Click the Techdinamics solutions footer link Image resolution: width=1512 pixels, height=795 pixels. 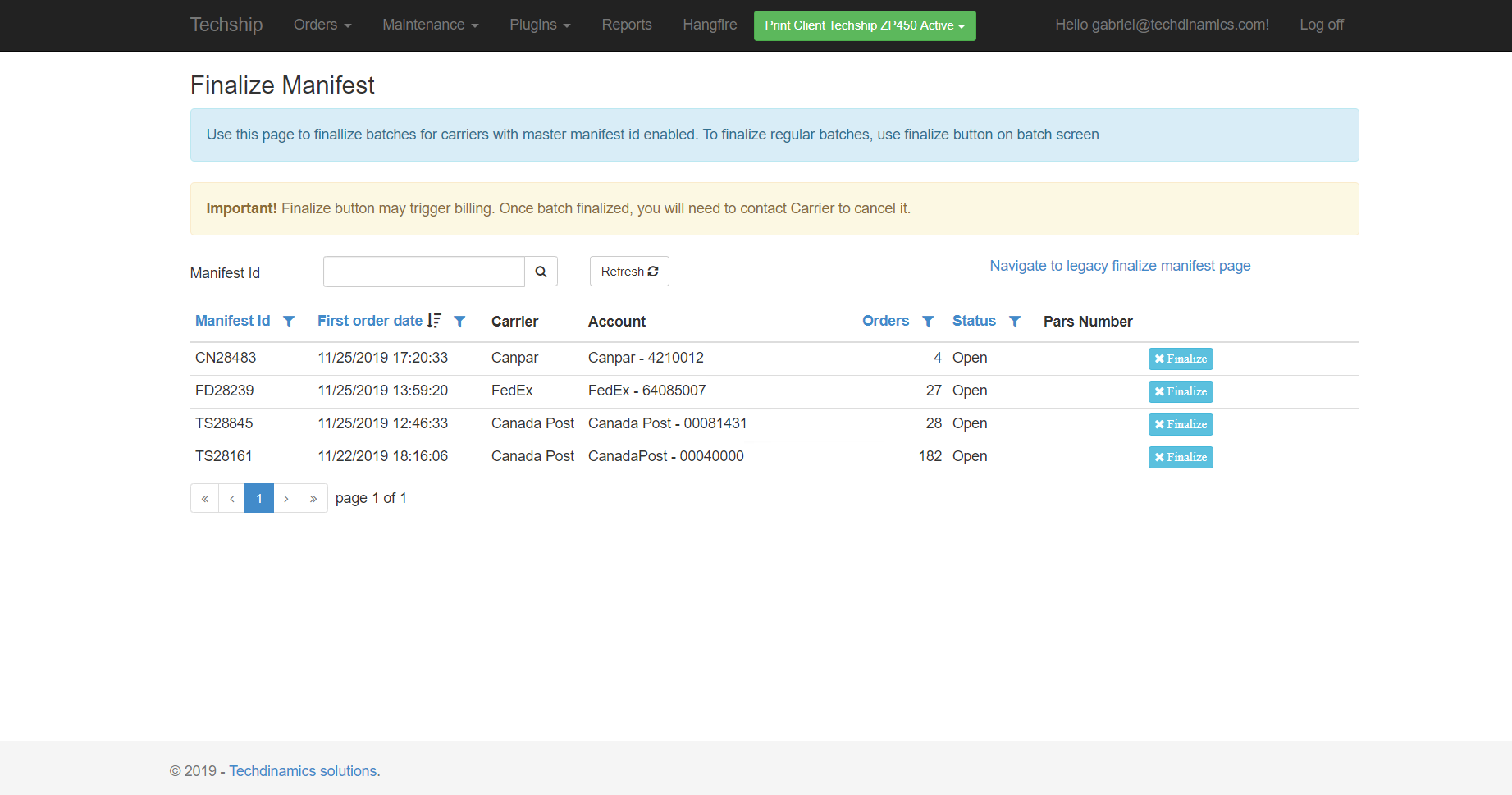tap(303, 770)
